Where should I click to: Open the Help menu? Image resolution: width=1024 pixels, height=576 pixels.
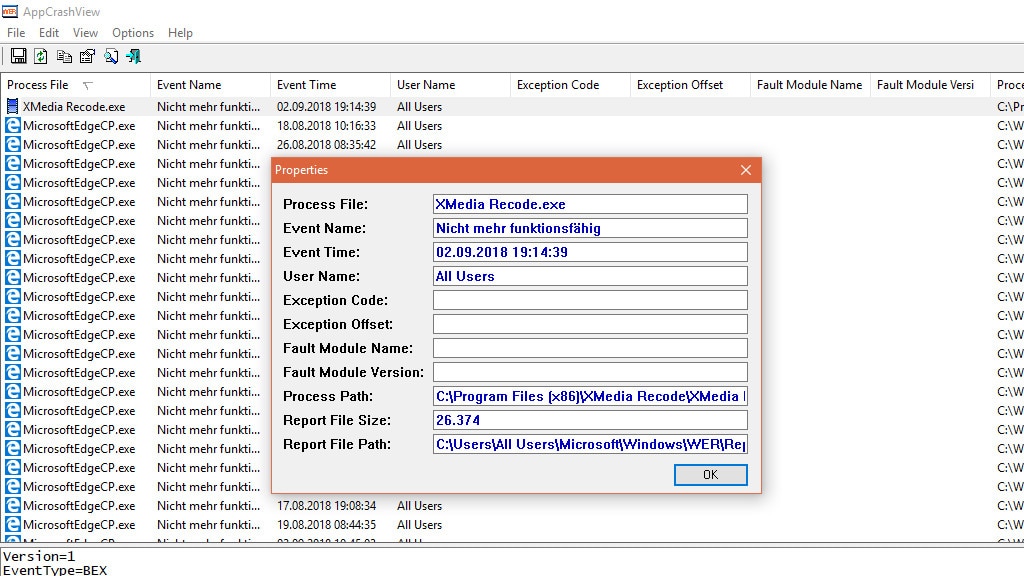click(x=180, y=32)
